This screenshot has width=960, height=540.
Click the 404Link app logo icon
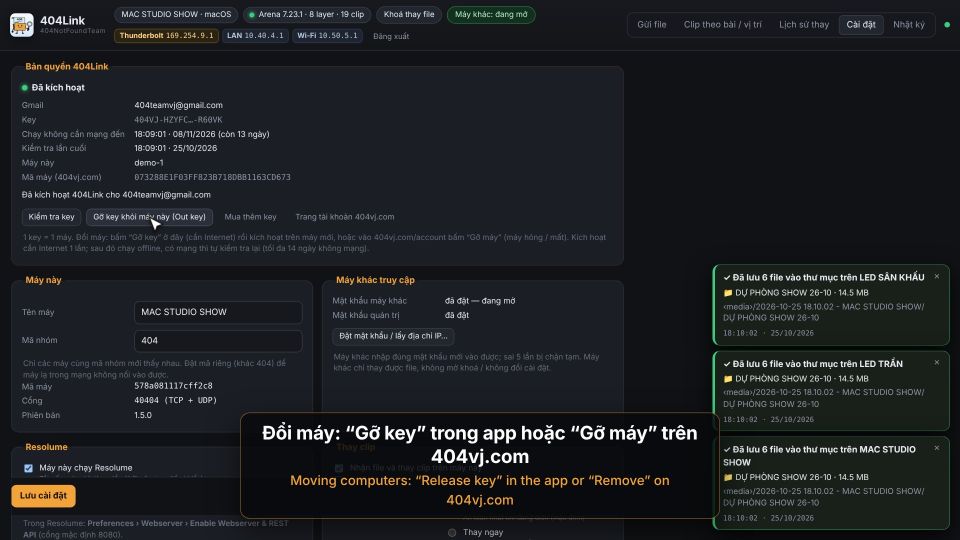pyautogui.click(x=21, y=25)
